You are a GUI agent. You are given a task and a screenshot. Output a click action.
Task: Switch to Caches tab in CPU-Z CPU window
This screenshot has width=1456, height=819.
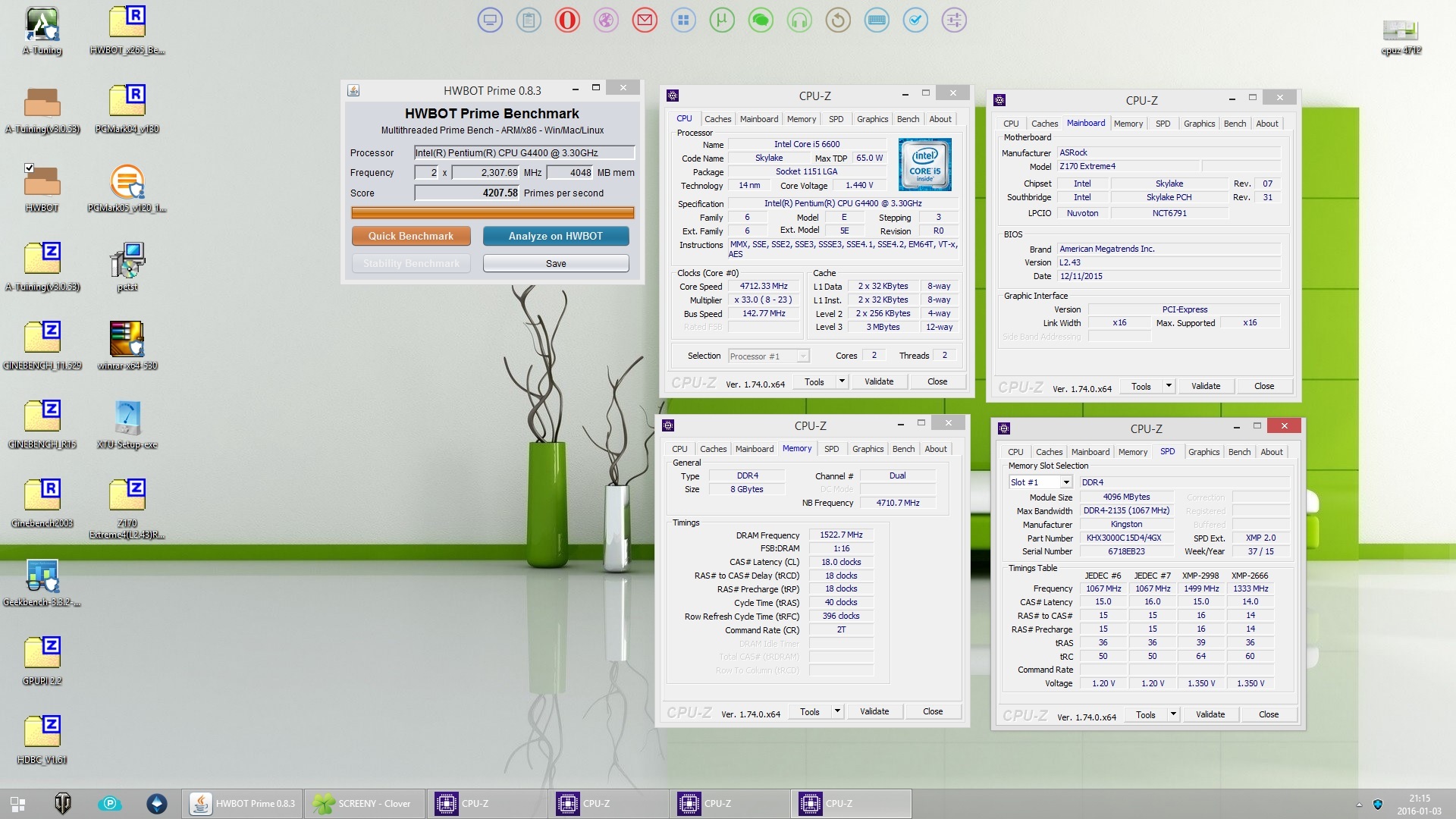(717, 119)
